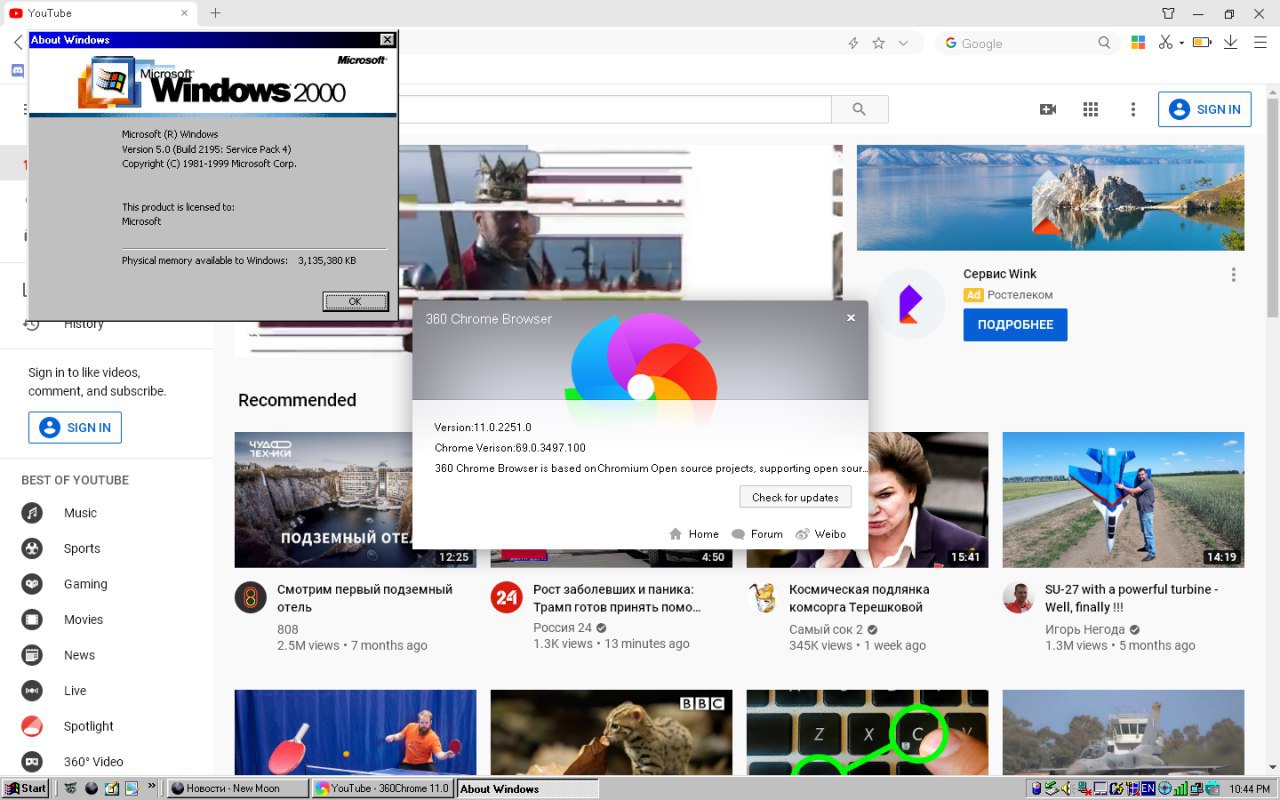Expand the address bar dropdown chevron
This screenshot has height=800, width=1280.
tap(903, 43)
